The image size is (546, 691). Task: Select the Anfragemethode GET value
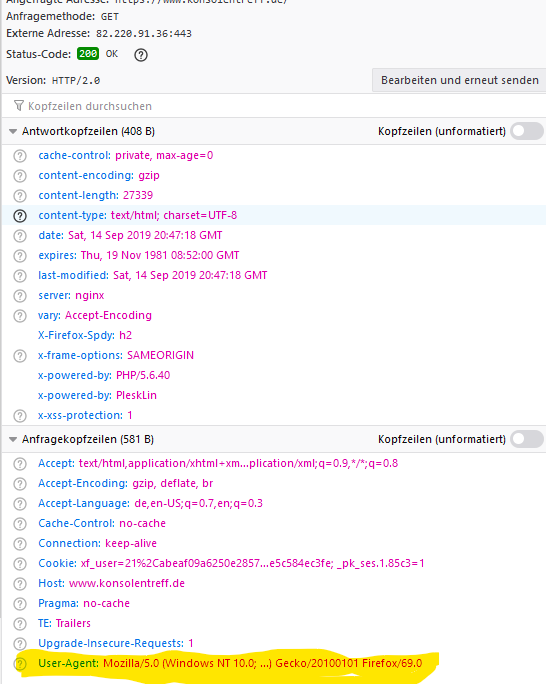tap(110, 17)
